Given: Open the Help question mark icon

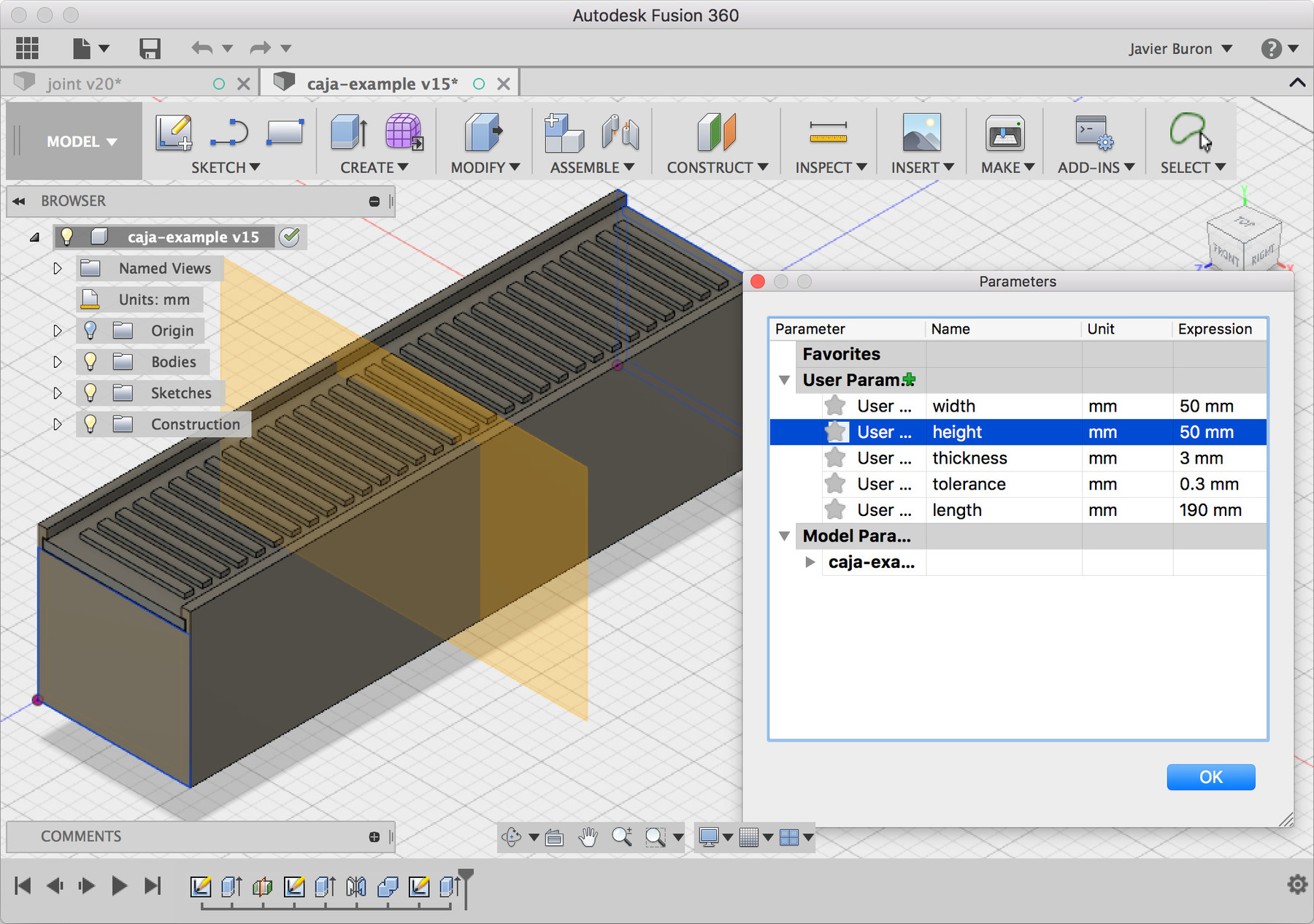Looking at the screenshot, I should (1271, 49).
